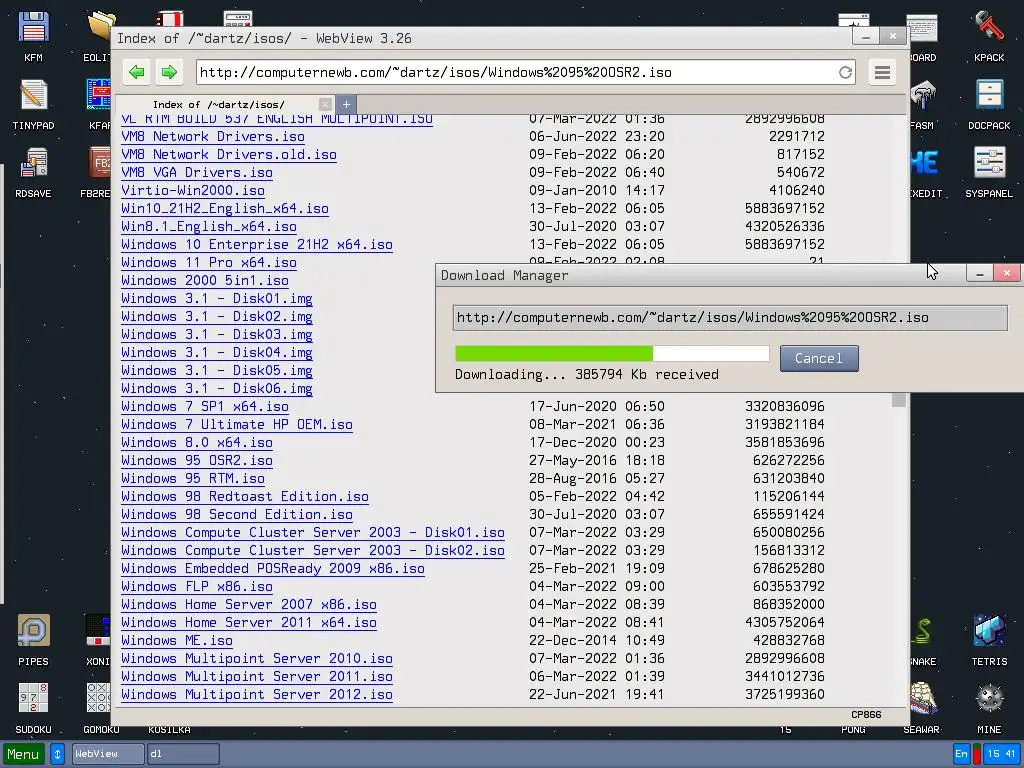The image size is (1024, 768).
Task: Launch the SUDOKU game icon
Action: (x=33, y=708)
